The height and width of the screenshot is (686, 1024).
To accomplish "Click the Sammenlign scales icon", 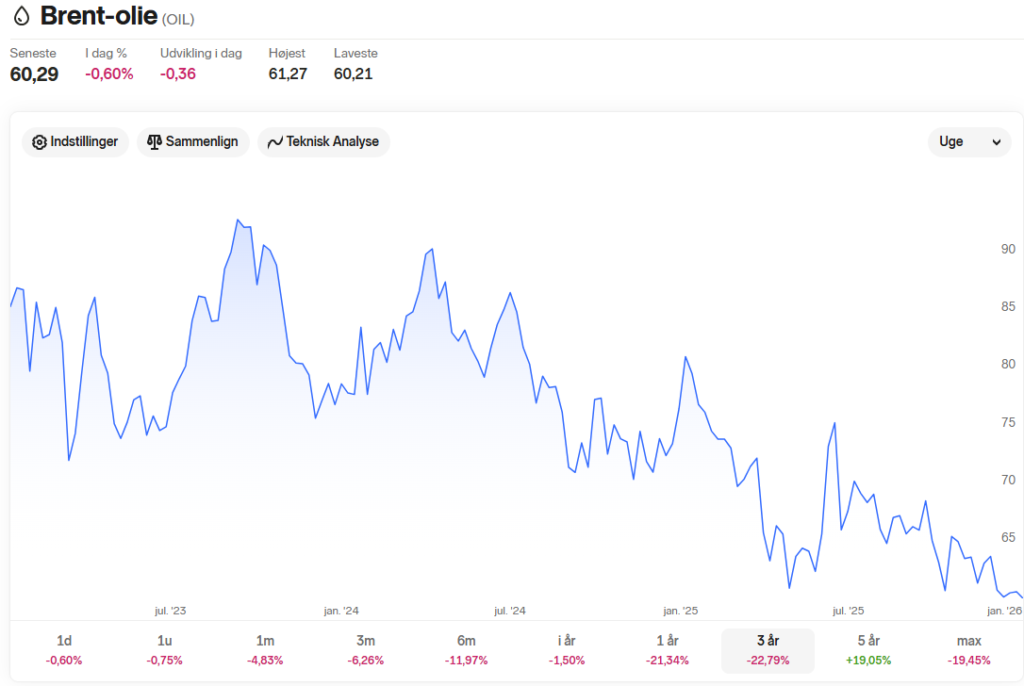I will (154, 142).
